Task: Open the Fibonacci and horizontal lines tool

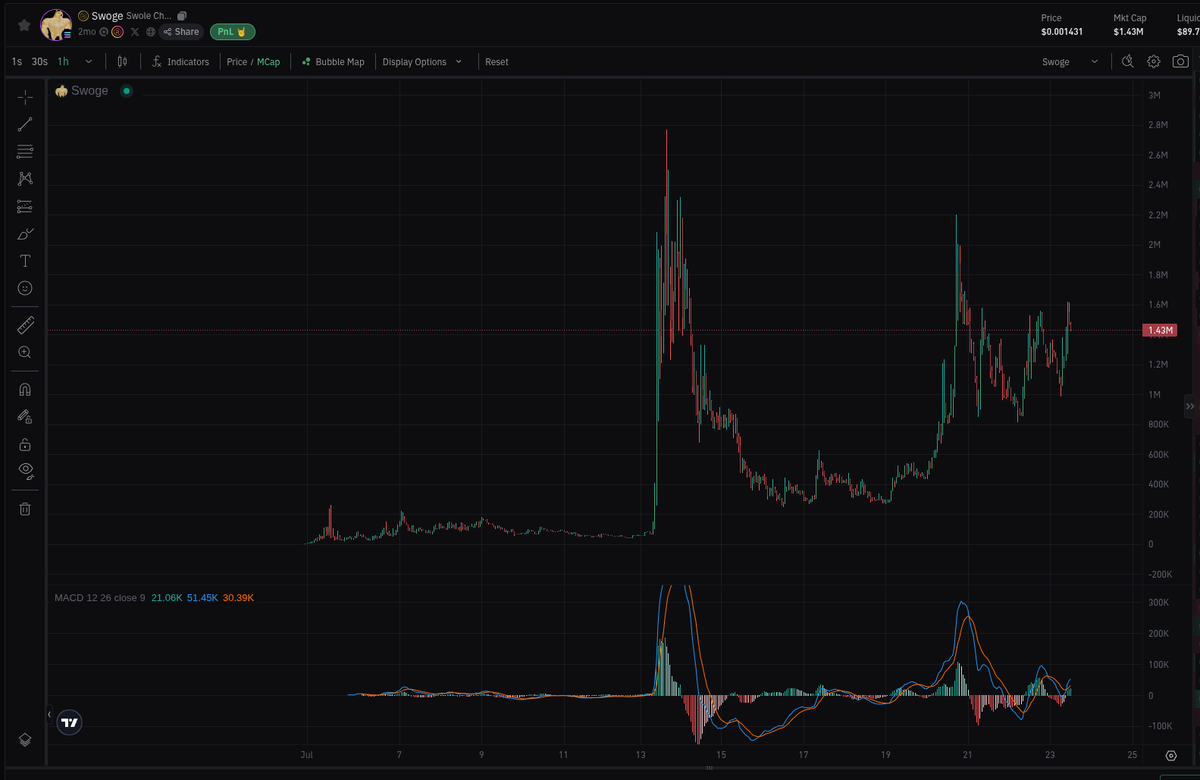Action: (26, 151)
